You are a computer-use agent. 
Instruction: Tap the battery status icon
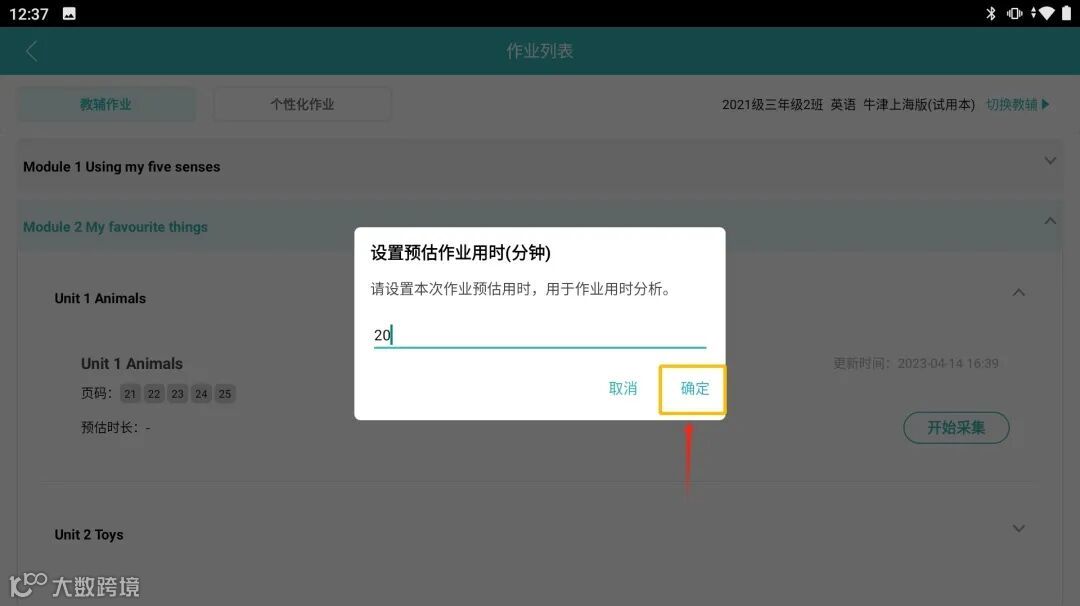[1066, 13]
